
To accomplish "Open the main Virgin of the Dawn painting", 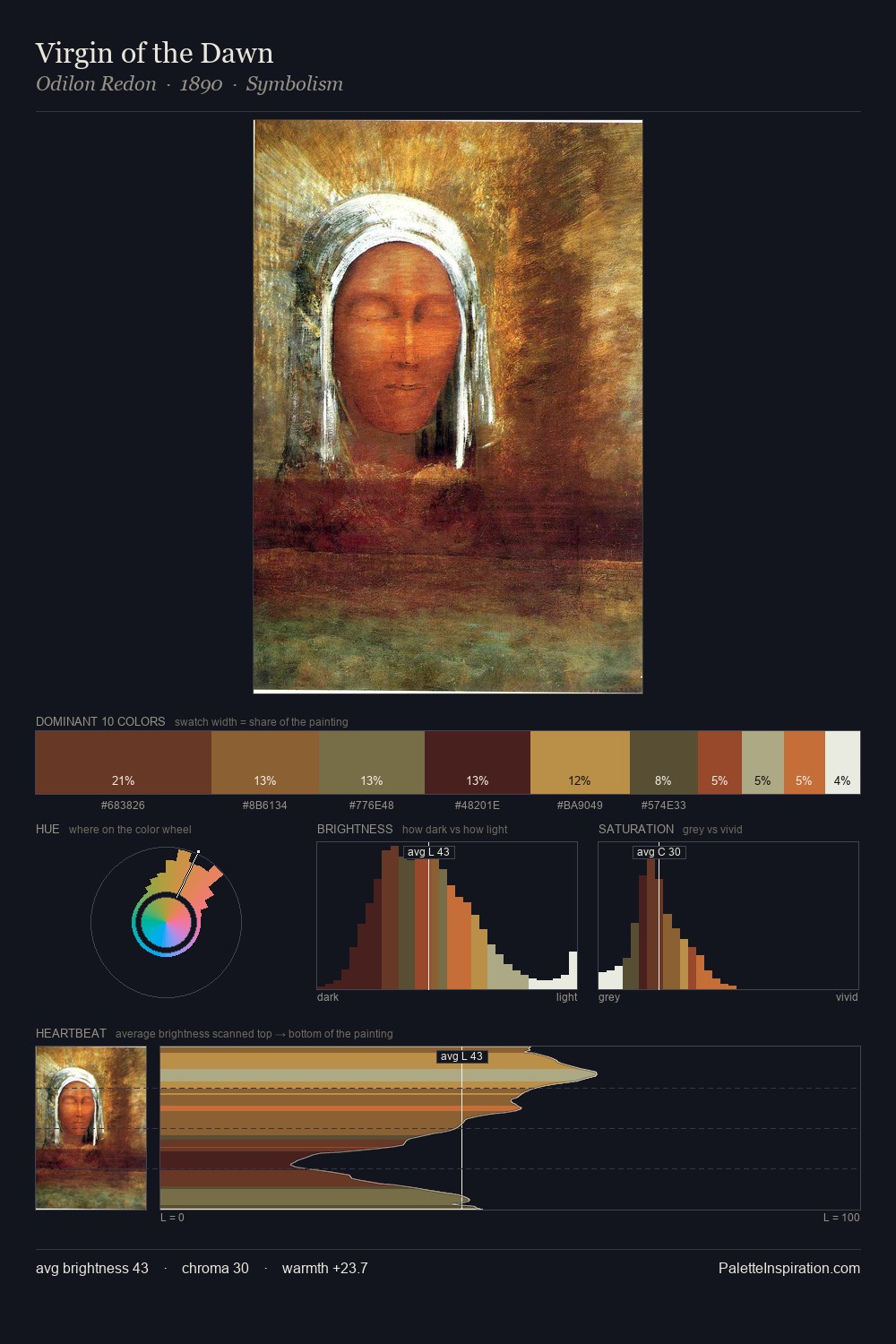I will (x=448, y=407).
